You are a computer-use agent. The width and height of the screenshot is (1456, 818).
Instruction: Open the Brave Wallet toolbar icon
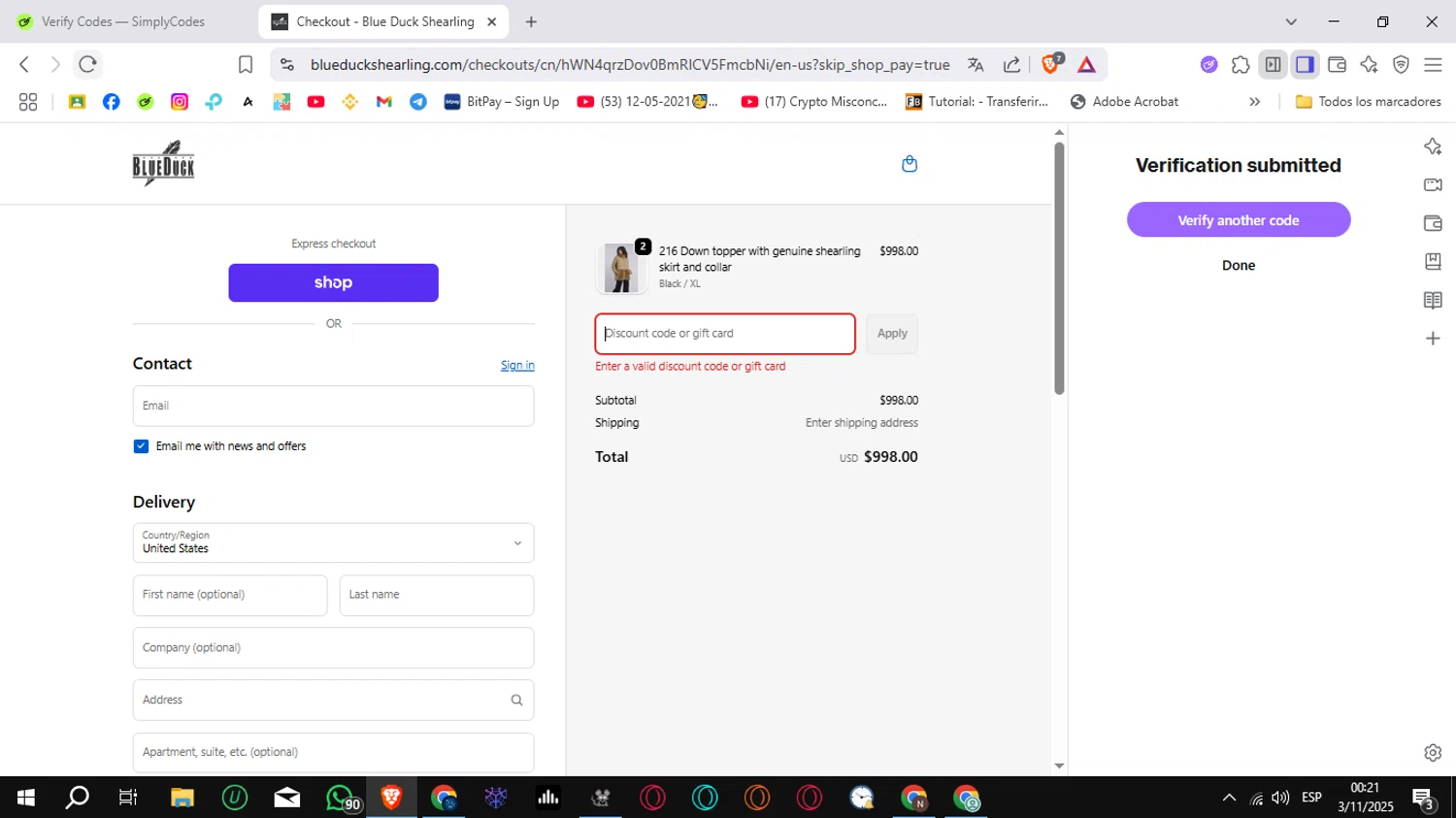tap(1337, 64)
